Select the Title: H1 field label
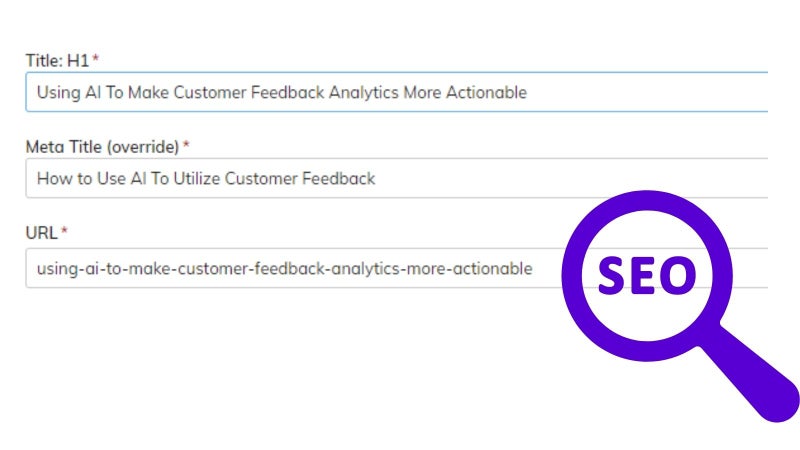The height and width of the screenshot is (450, 800). click(x=58, y=61)
